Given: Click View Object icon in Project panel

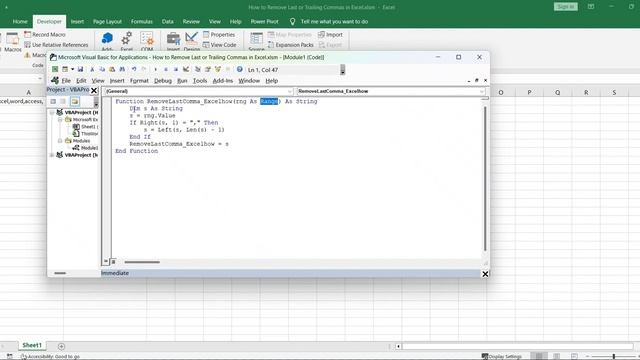Looking at the screenshot, I should click(x=63, y=101).
